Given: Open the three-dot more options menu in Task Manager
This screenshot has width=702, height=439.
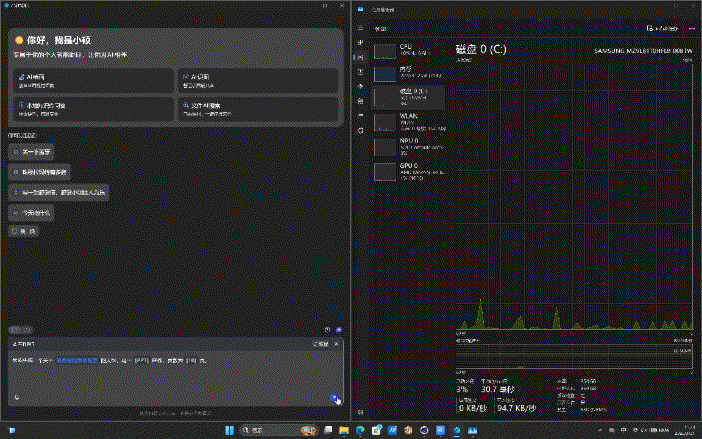Looking at the screenshot, I should click(x=691, y=28).
